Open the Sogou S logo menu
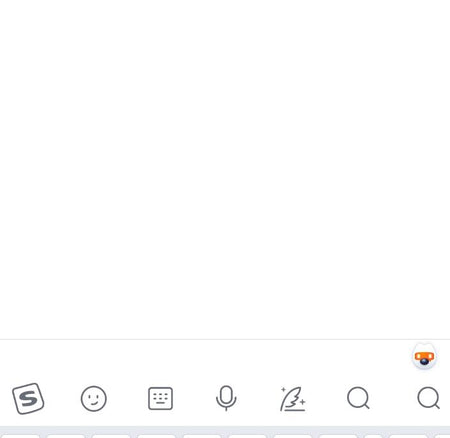Viewport: 450px width, 438px height. pos(28,398)
